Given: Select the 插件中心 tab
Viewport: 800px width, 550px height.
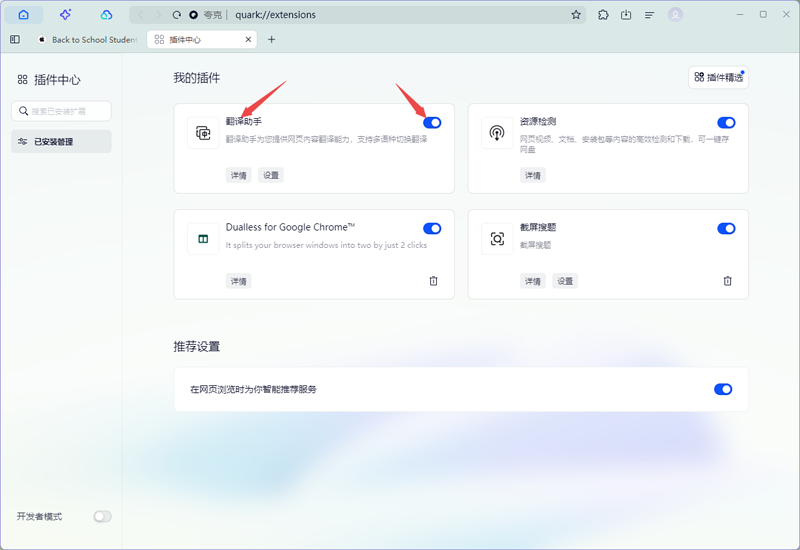Looking at the screenshot, I should pyautogui.click(x=202, y=39).
